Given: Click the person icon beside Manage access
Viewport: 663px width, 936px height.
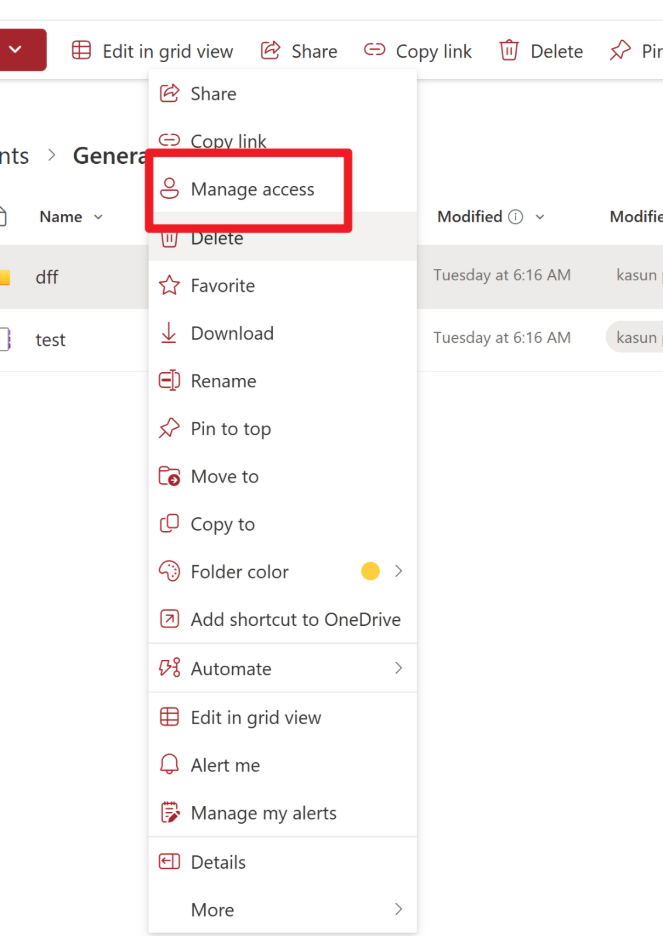Looking at the screenshot, I should point(169,189).
